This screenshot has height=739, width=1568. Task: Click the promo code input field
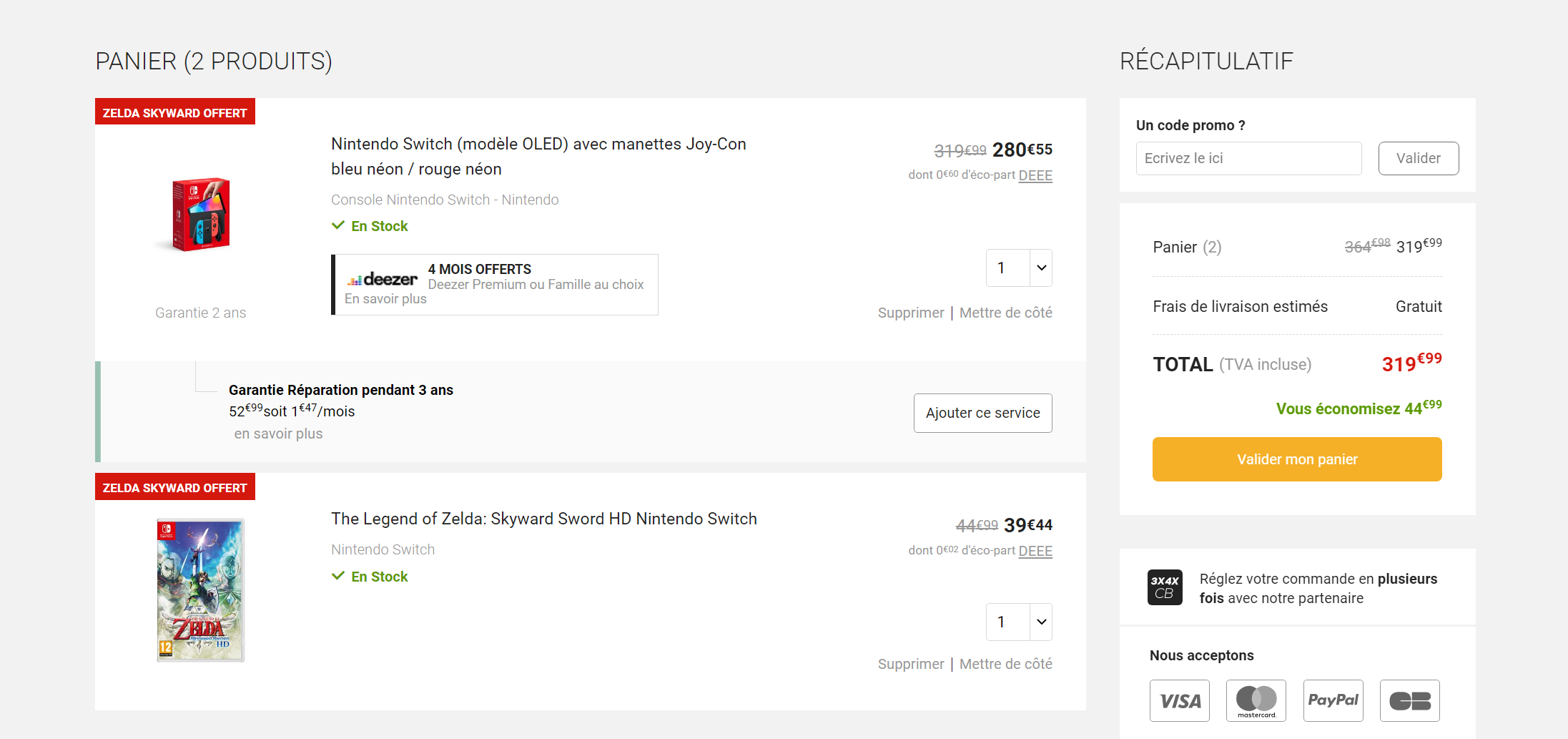tap(1248, 158)
